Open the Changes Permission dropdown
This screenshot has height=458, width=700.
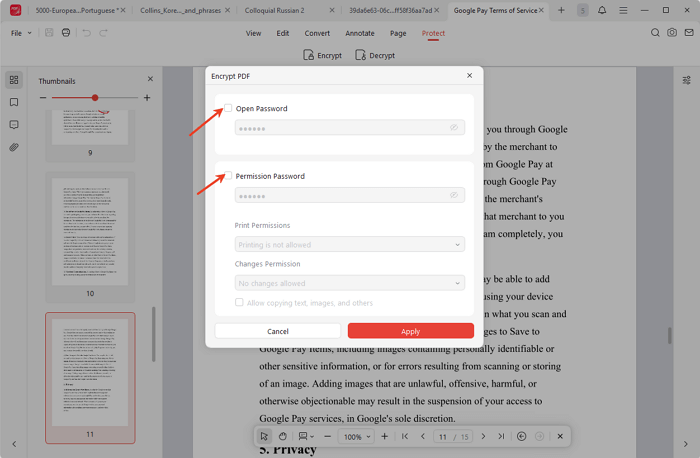[349, 283]
